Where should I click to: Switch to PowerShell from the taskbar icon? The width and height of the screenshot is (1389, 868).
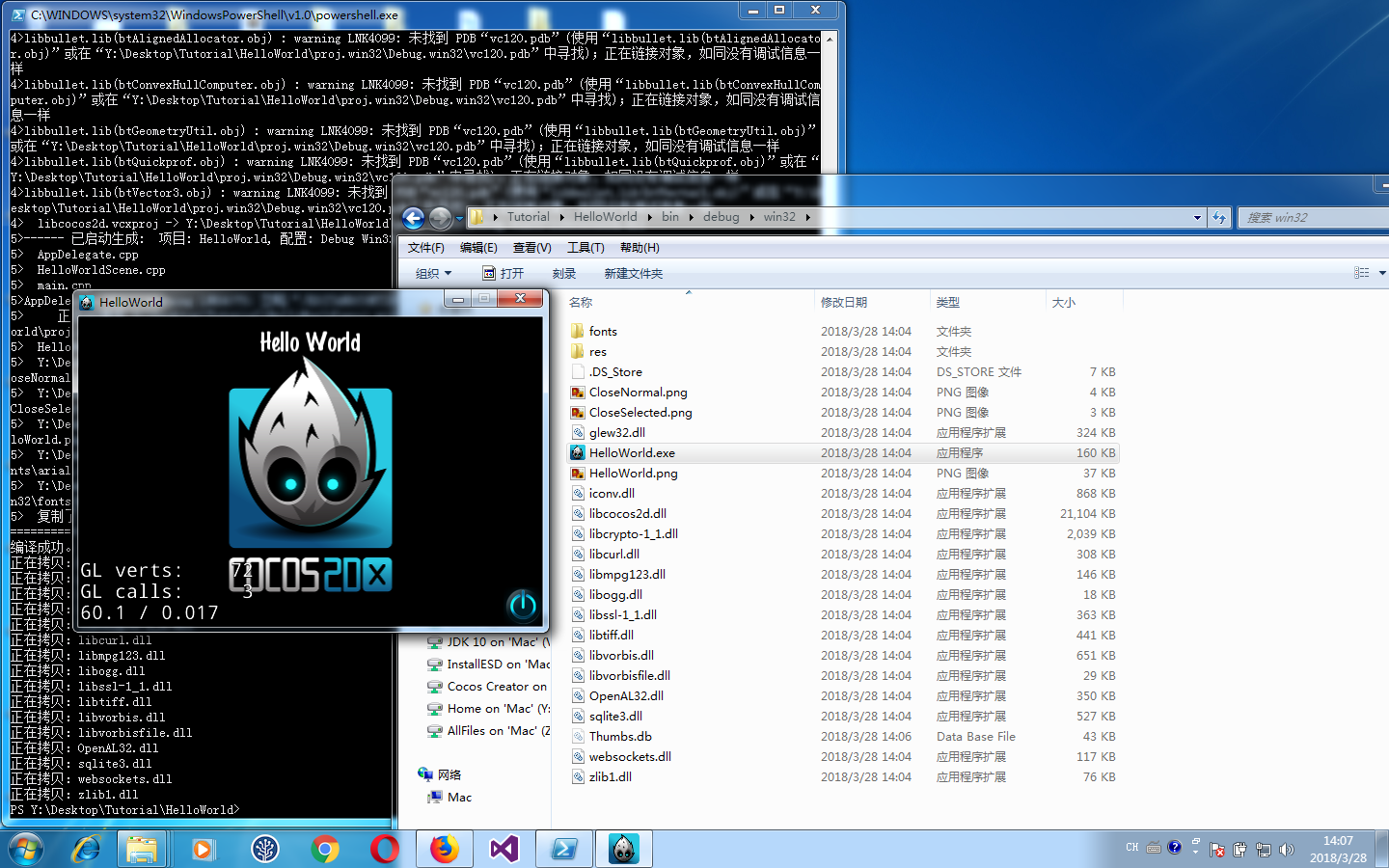coord(564,849)
